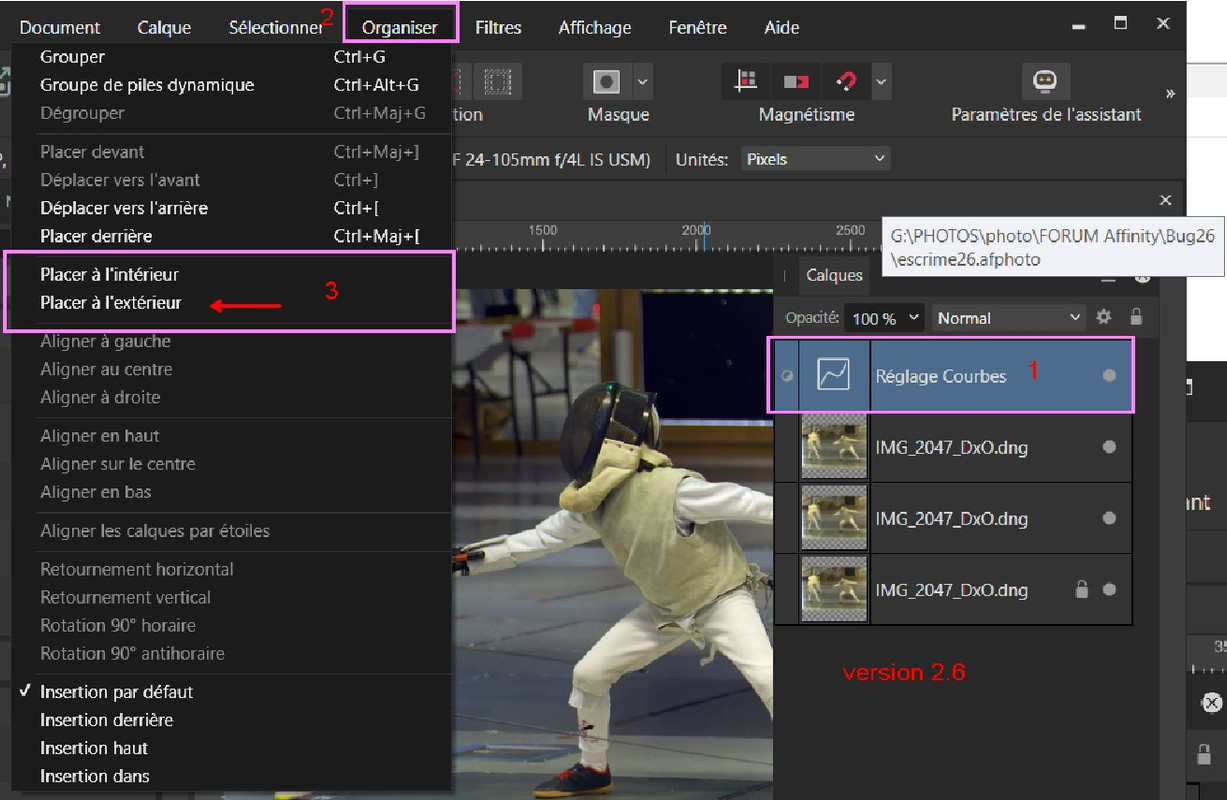Screen dimensions: 1227x800
Task: Choose Placer à l'intérieur
Action: pos(230,274)
